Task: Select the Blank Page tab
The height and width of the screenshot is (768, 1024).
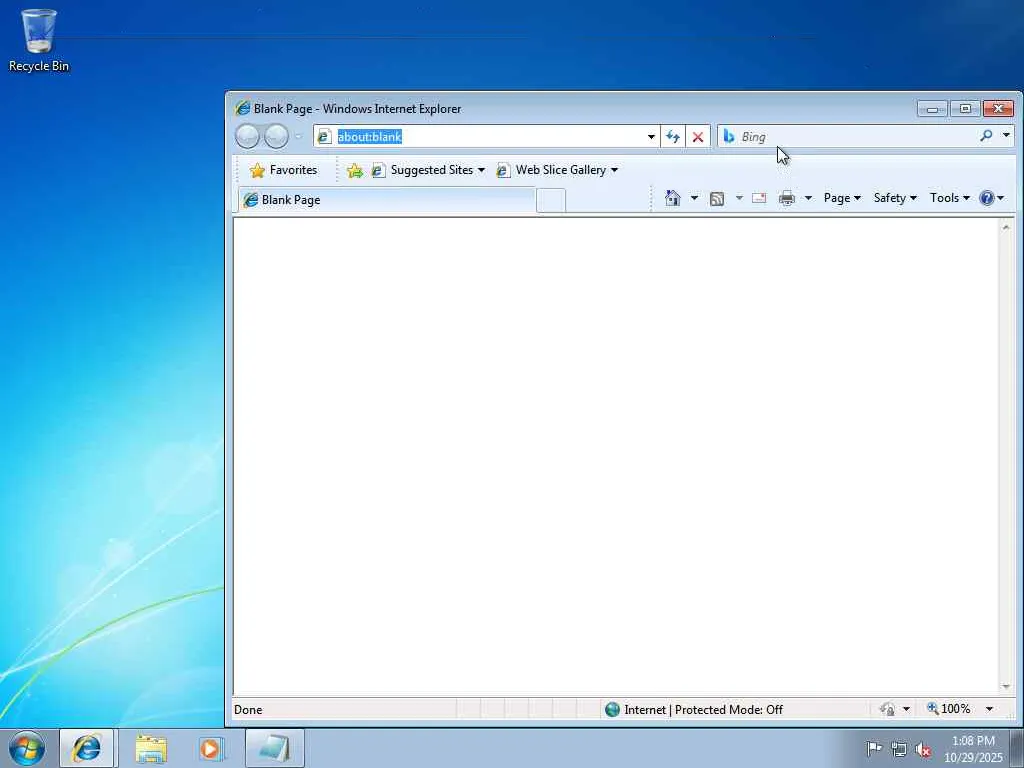Action: coord(387,200)
